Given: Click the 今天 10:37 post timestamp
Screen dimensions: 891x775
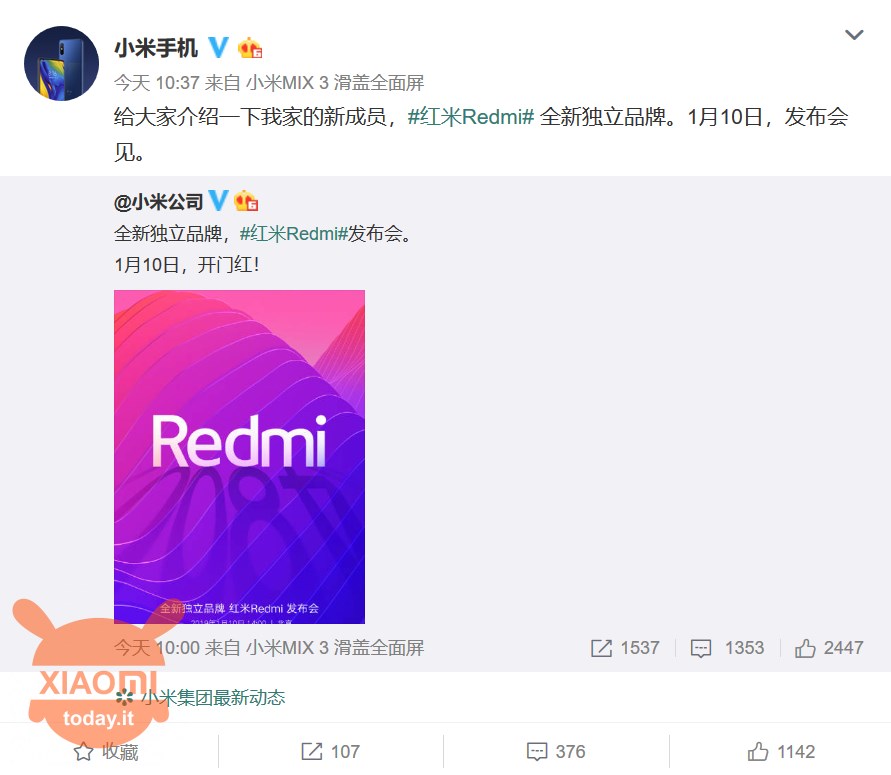Looking at the screenshot, I should [157, 83].
